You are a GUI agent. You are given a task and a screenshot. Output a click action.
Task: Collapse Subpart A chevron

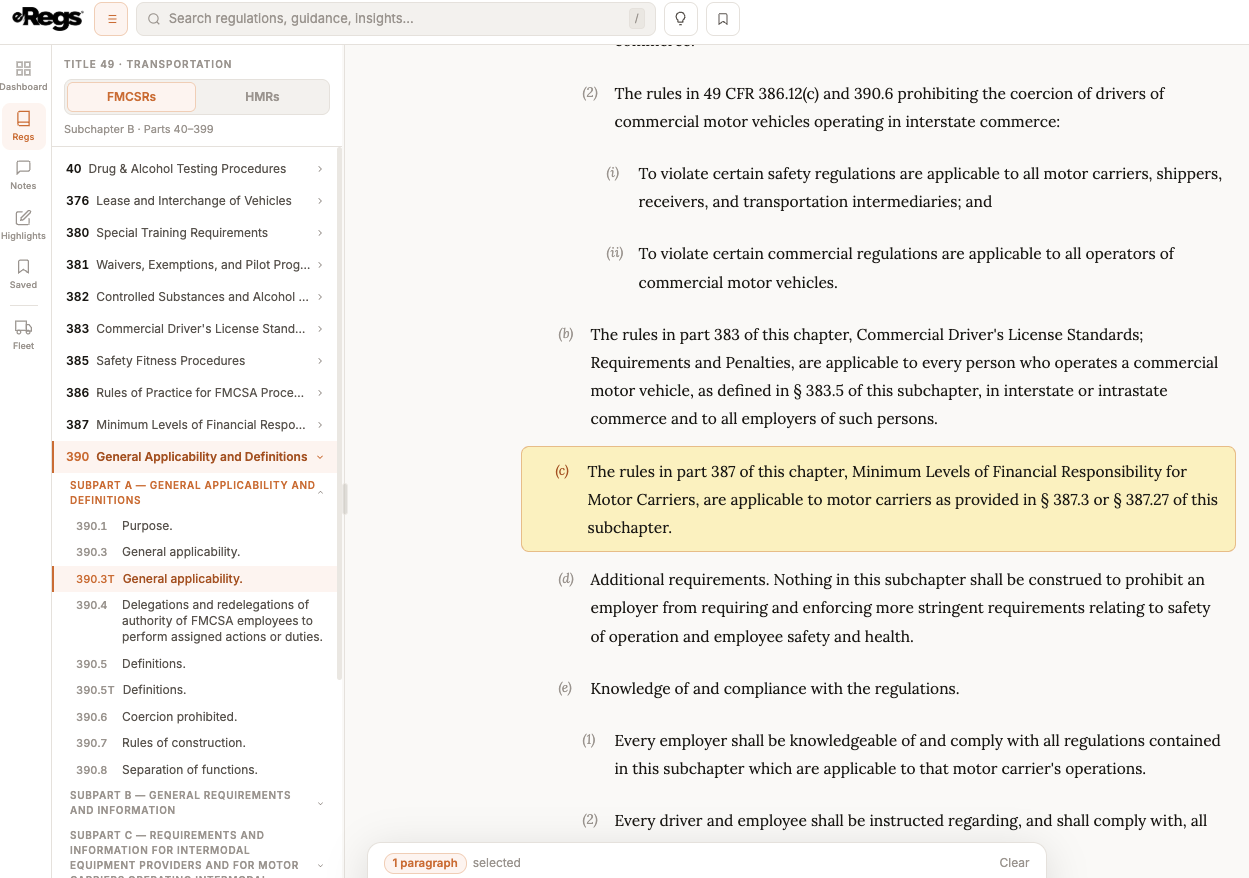click(x=321, y=493)
